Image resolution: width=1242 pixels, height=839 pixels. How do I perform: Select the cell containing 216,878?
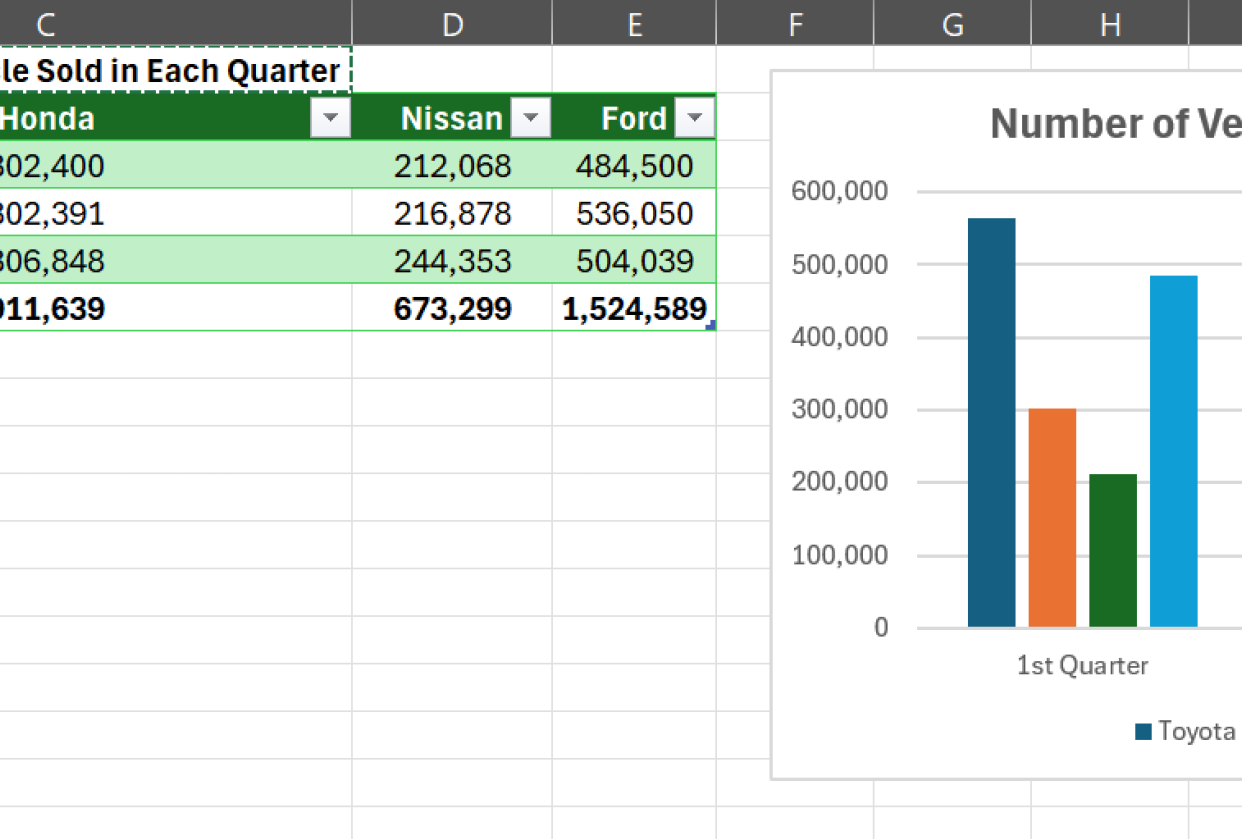pos(452,214)
